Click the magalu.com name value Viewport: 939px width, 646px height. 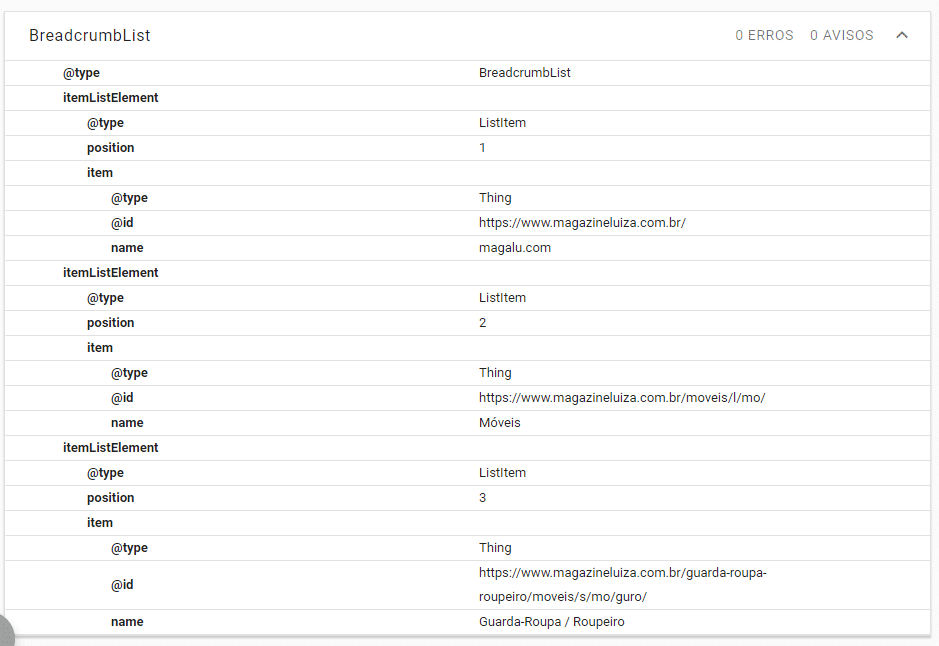pos(515,248)
